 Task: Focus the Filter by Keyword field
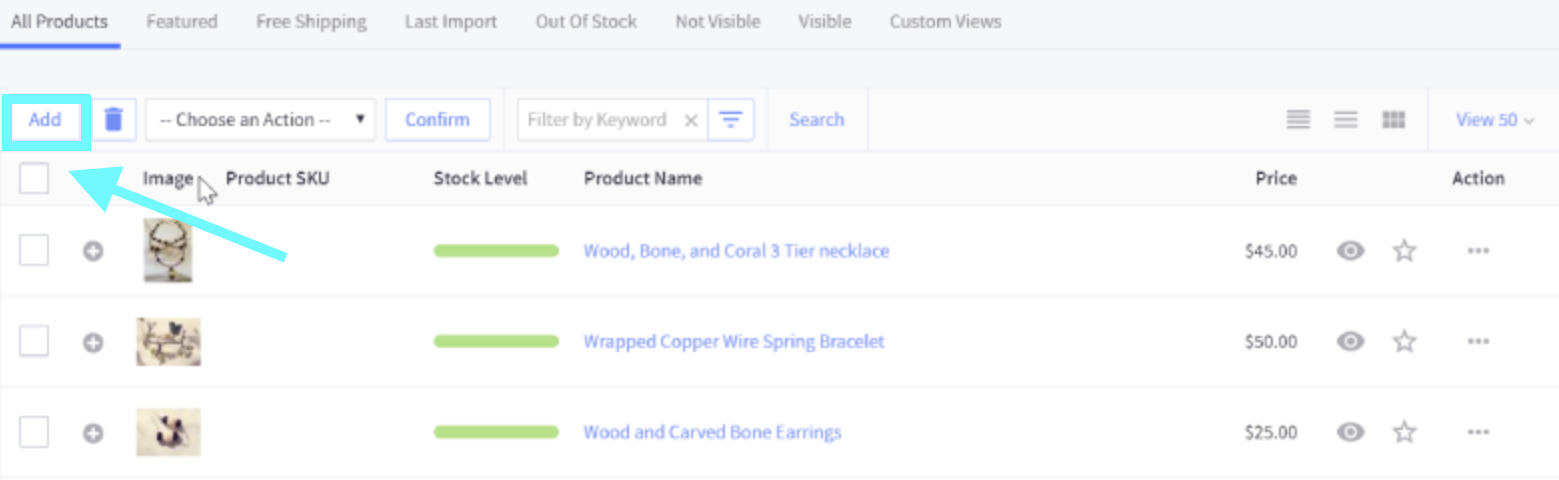pos(596,120)
